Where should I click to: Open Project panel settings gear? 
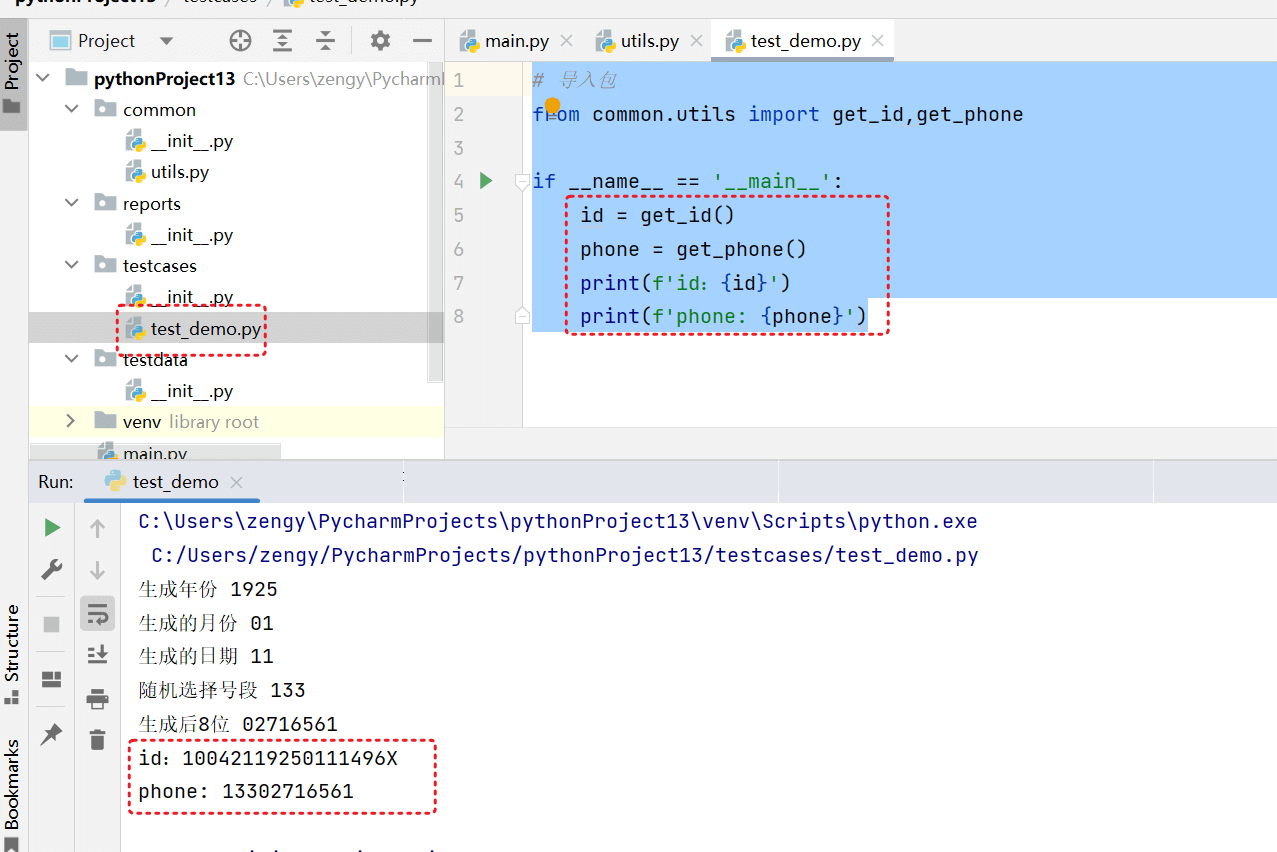coord(380,41)
